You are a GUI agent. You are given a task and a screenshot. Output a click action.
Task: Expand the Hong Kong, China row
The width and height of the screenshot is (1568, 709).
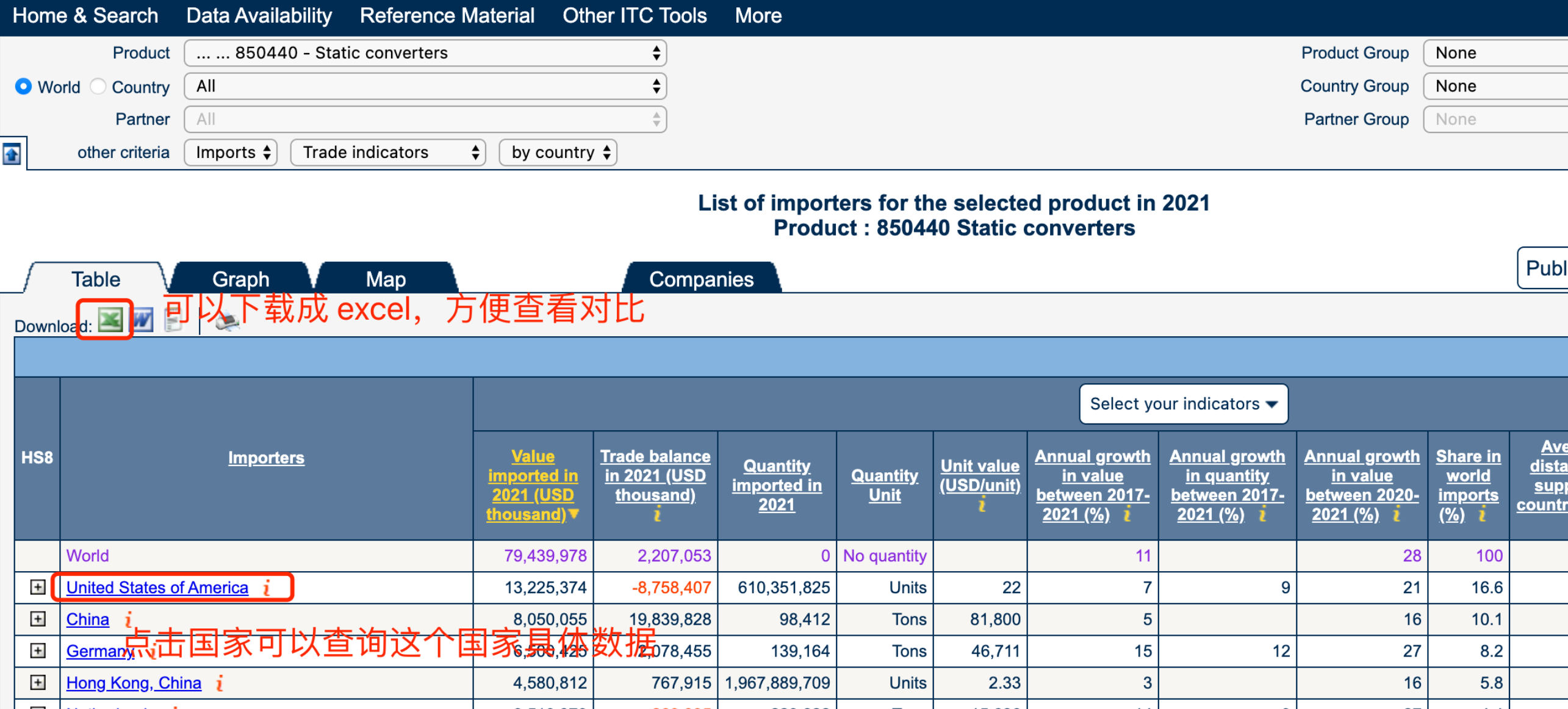point(38,682)
